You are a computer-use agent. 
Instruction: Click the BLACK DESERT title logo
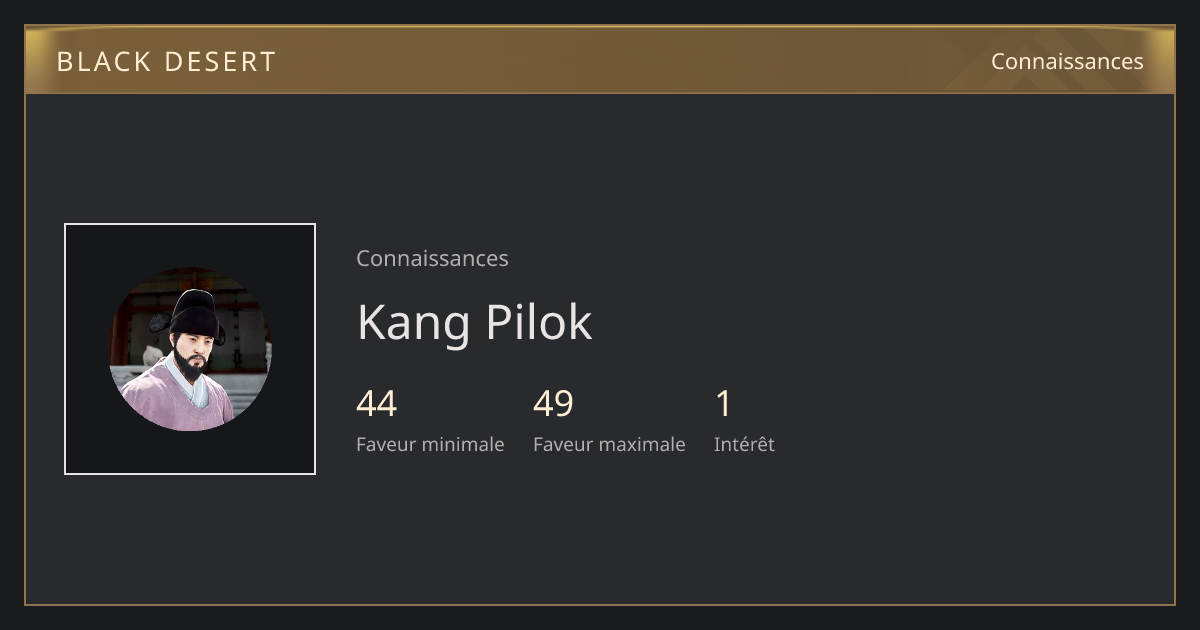coord(166,62)
